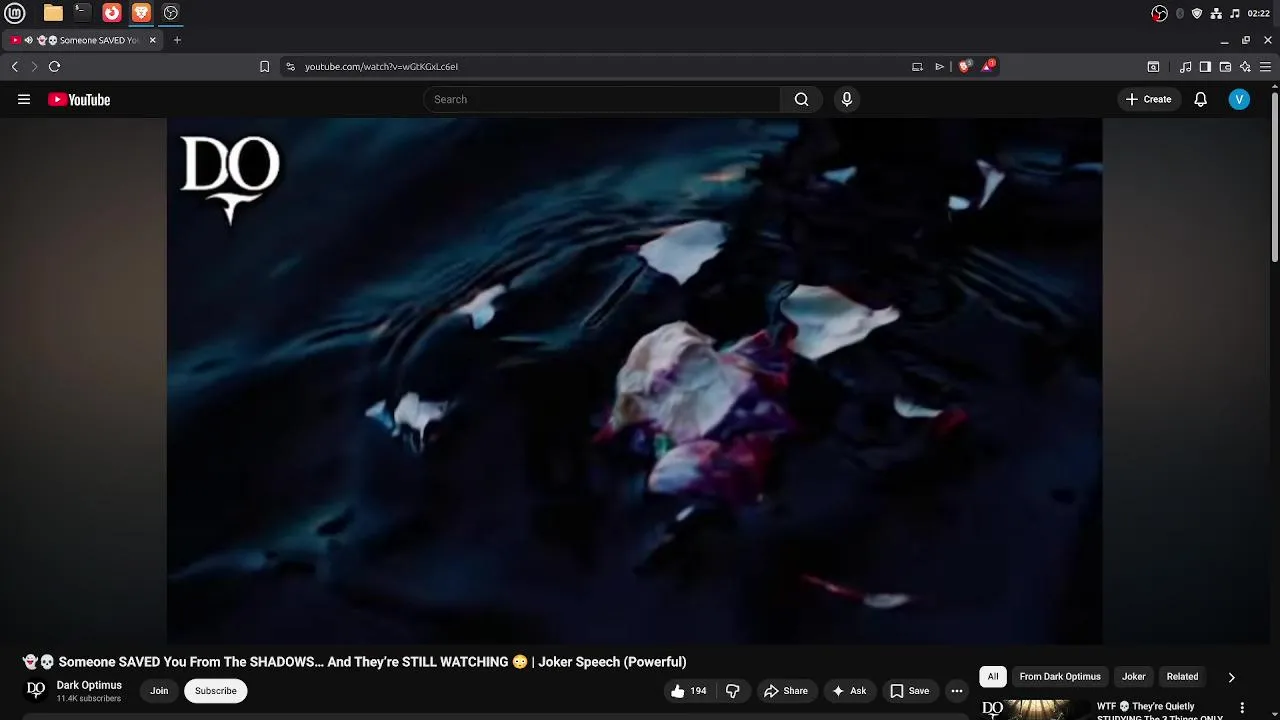Open YouTube notifications bell
Screen dimensions: 1280x720
tap(1201, 99)
